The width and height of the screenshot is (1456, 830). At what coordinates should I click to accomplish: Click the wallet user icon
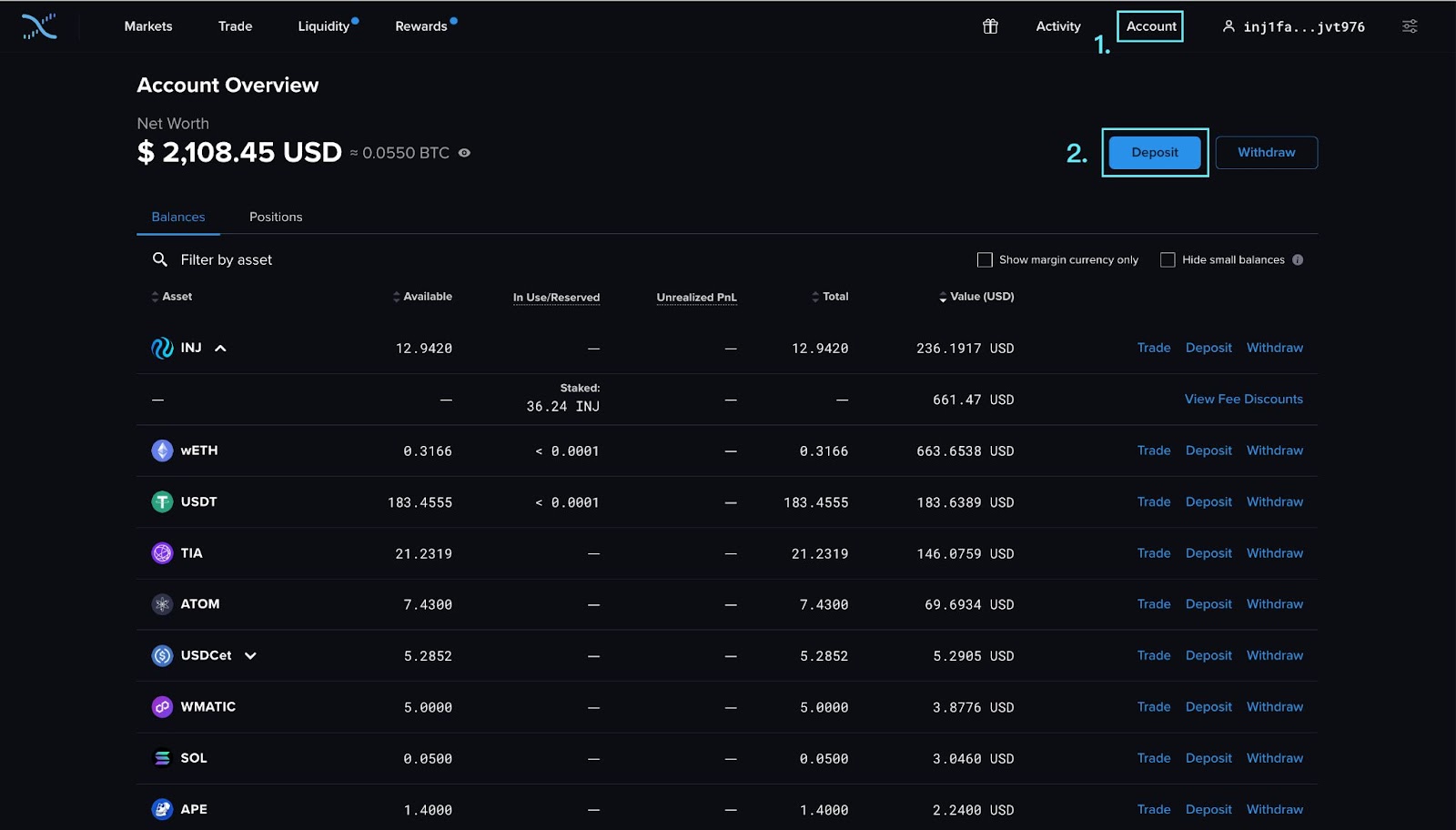(1228, 26)
